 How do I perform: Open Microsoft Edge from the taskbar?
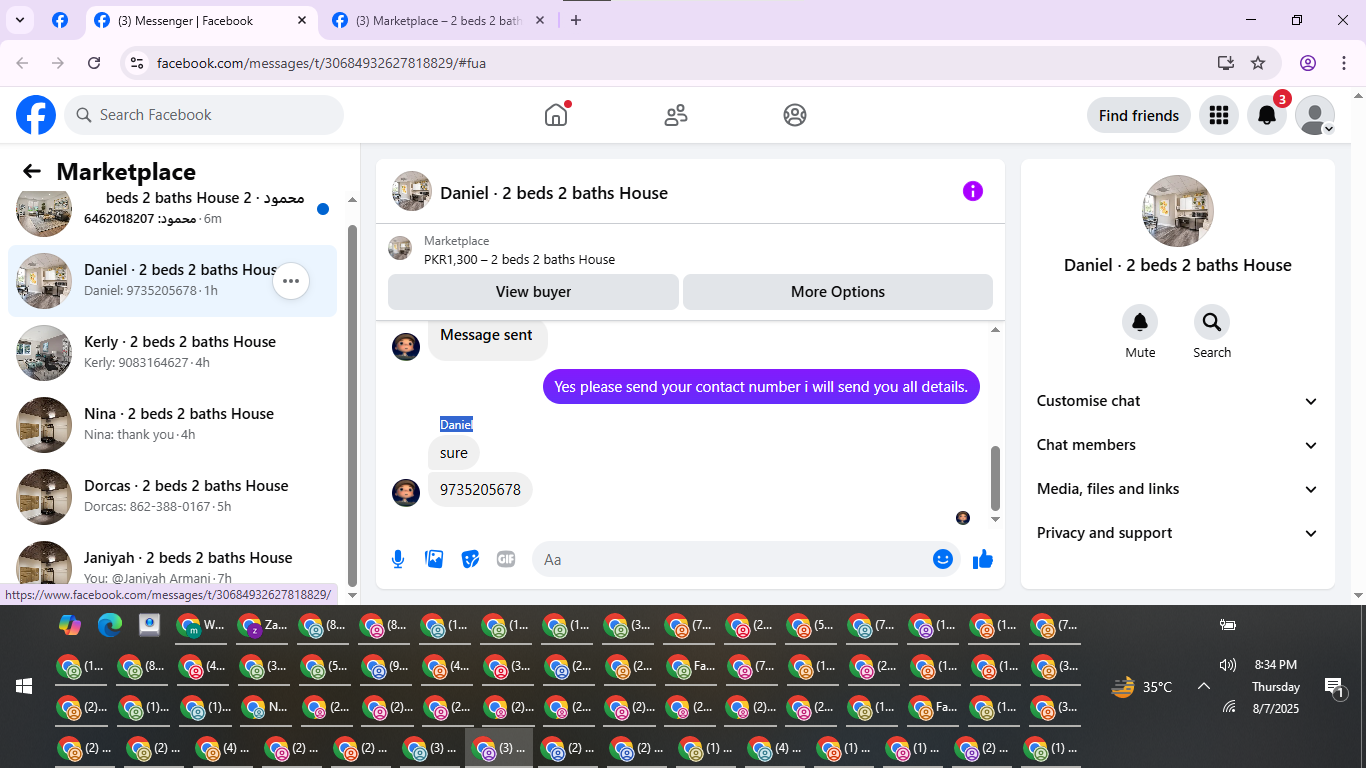coord(109,625)
